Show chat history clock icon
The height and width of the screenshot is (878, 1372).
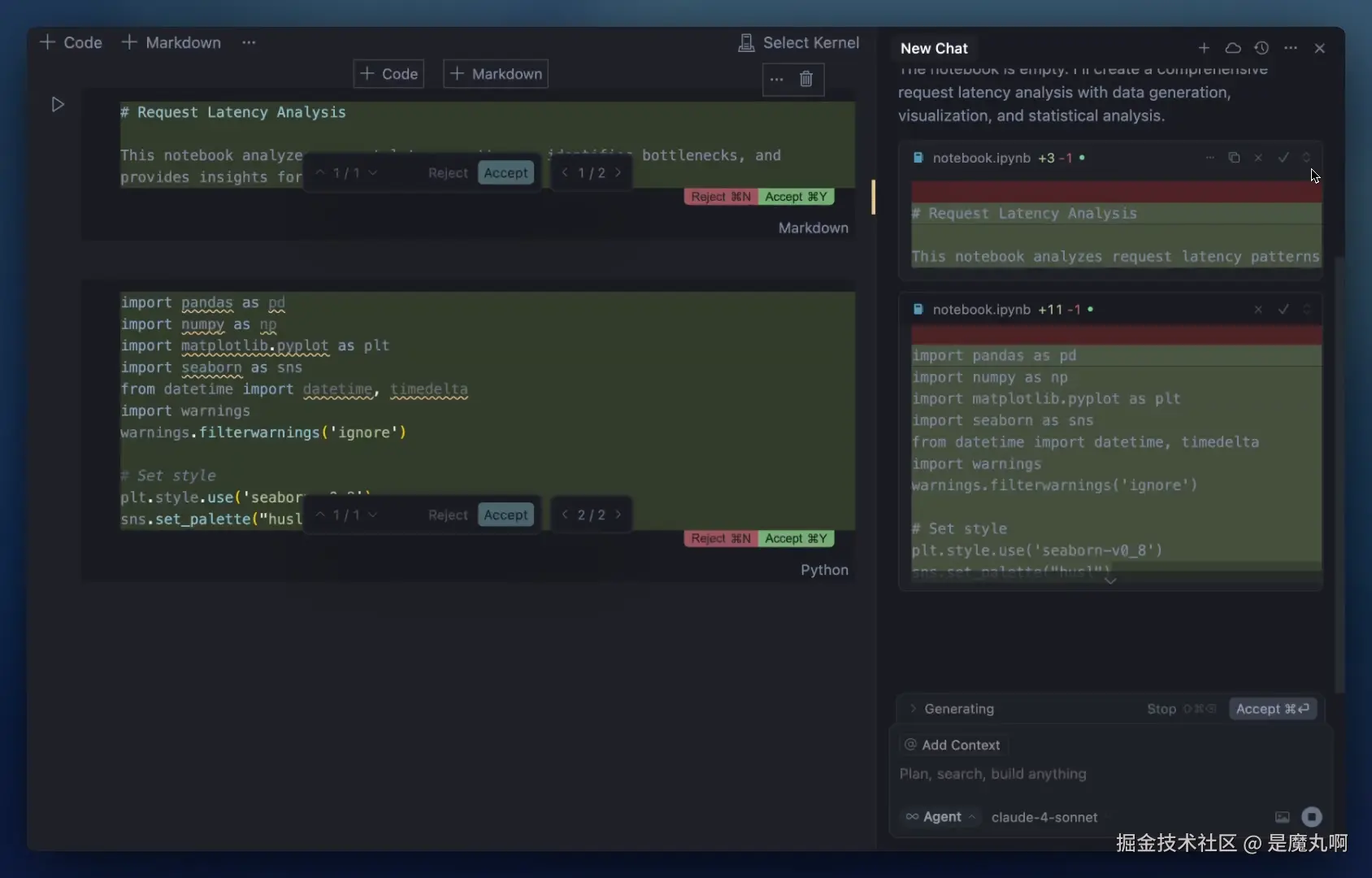(1261, 48)
